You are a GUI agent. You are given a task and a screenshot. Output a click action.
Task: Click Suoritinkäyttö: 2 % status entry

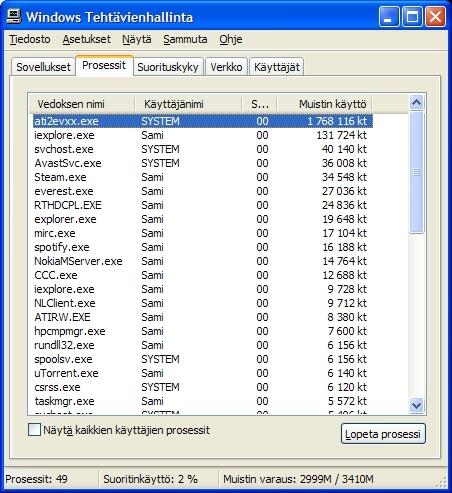point(150,479)
